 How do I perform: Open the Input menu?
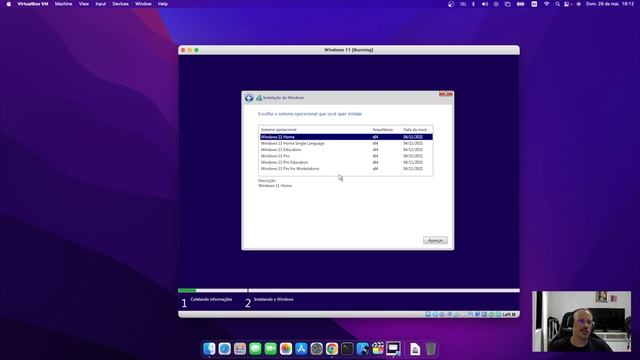click(100, 4)
